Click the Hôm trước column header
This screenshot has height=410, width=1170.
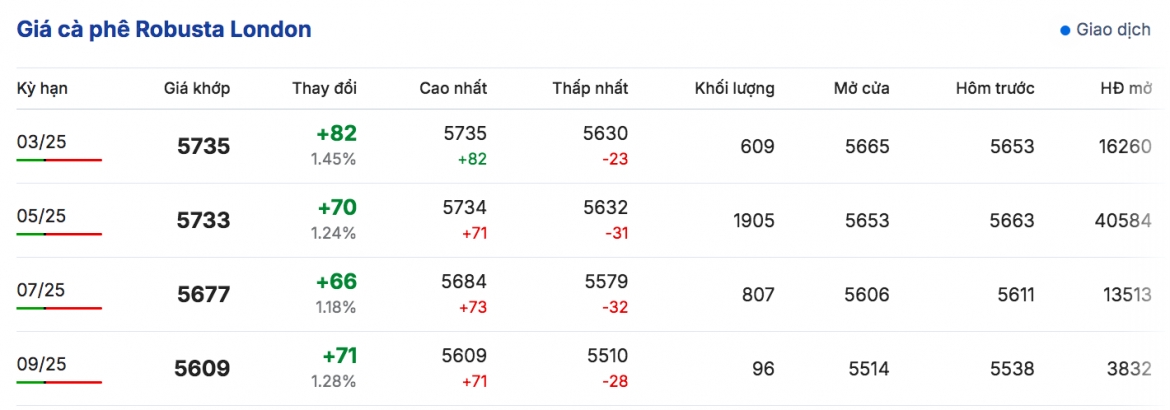[995, 88]
